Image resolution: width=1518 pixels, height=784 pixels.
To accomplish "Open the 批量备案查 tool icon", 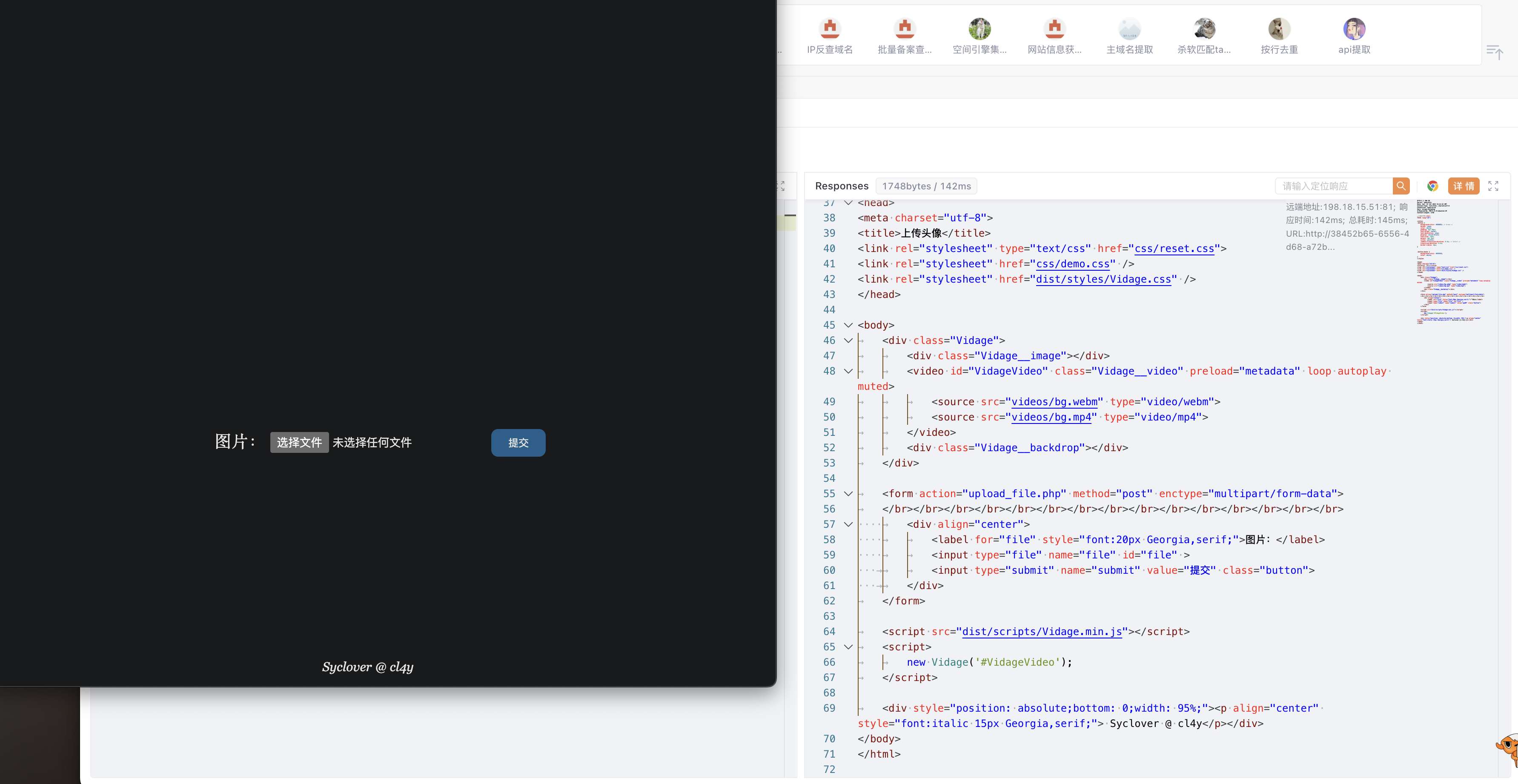I will click(x=905, y=29).
